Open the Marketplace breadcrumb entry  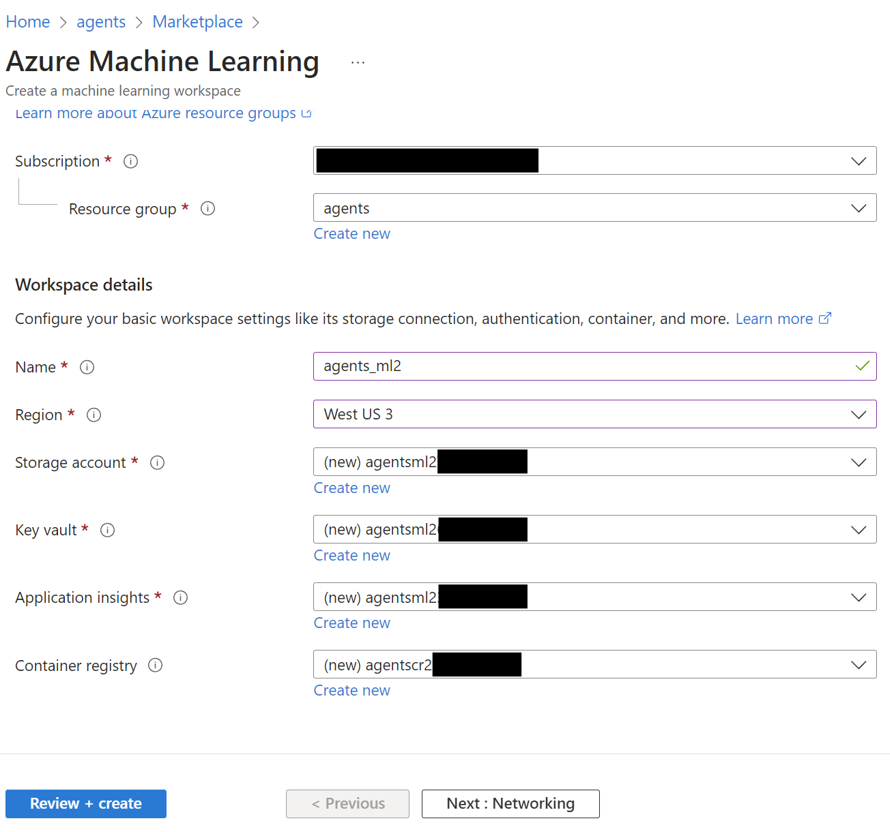pos(197,21)
